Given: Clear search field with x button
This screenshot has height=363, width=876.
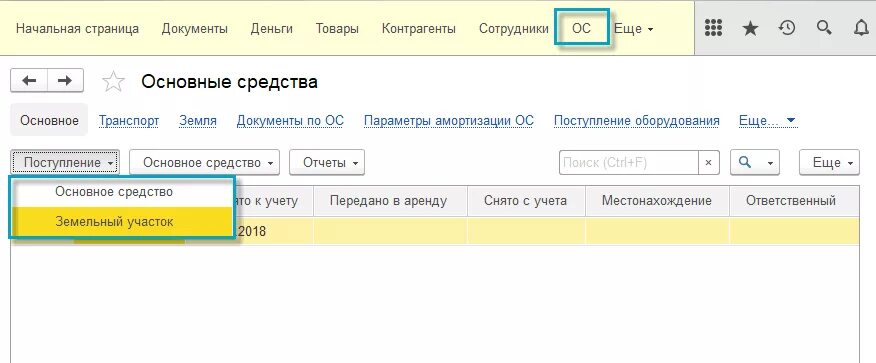Looking at the screenshot, I should [708, 163].
